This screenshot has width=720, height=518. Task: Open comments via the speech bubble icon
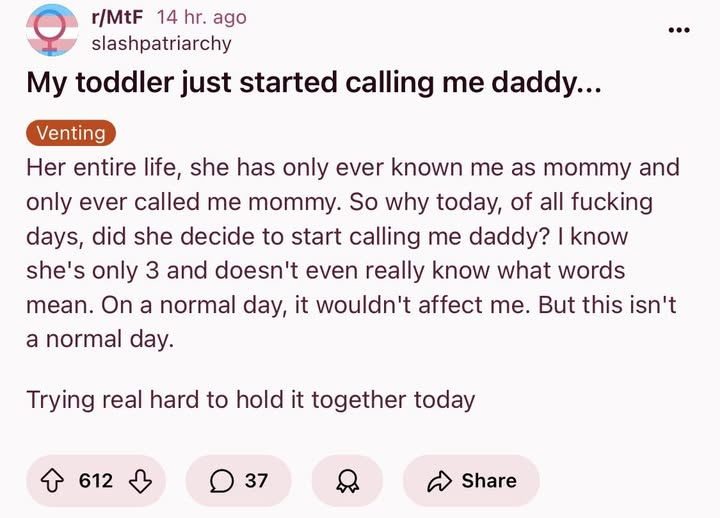(221, 481)
